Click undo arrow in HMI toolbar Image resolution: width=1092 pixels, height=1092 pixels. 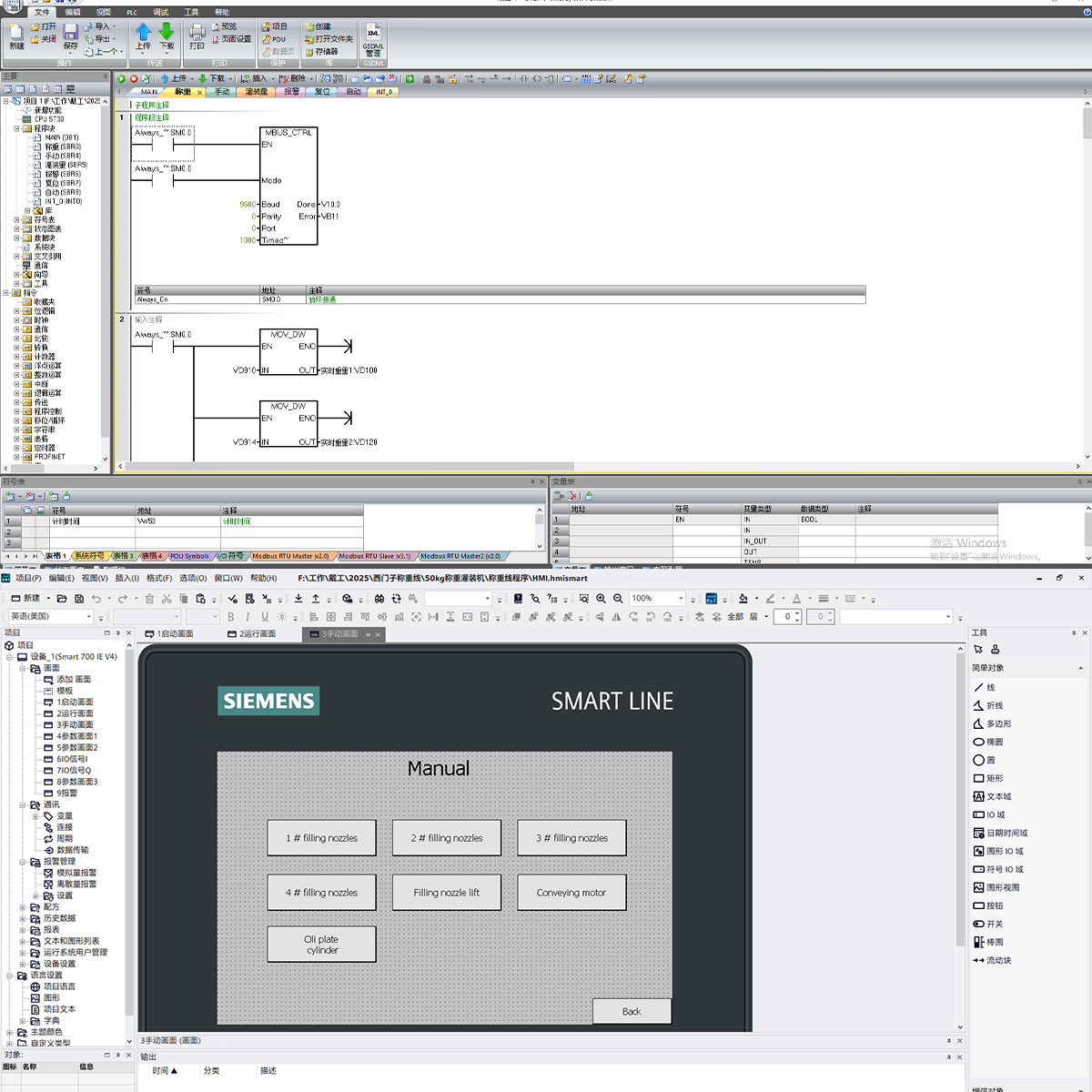click(x=96, y=599)
